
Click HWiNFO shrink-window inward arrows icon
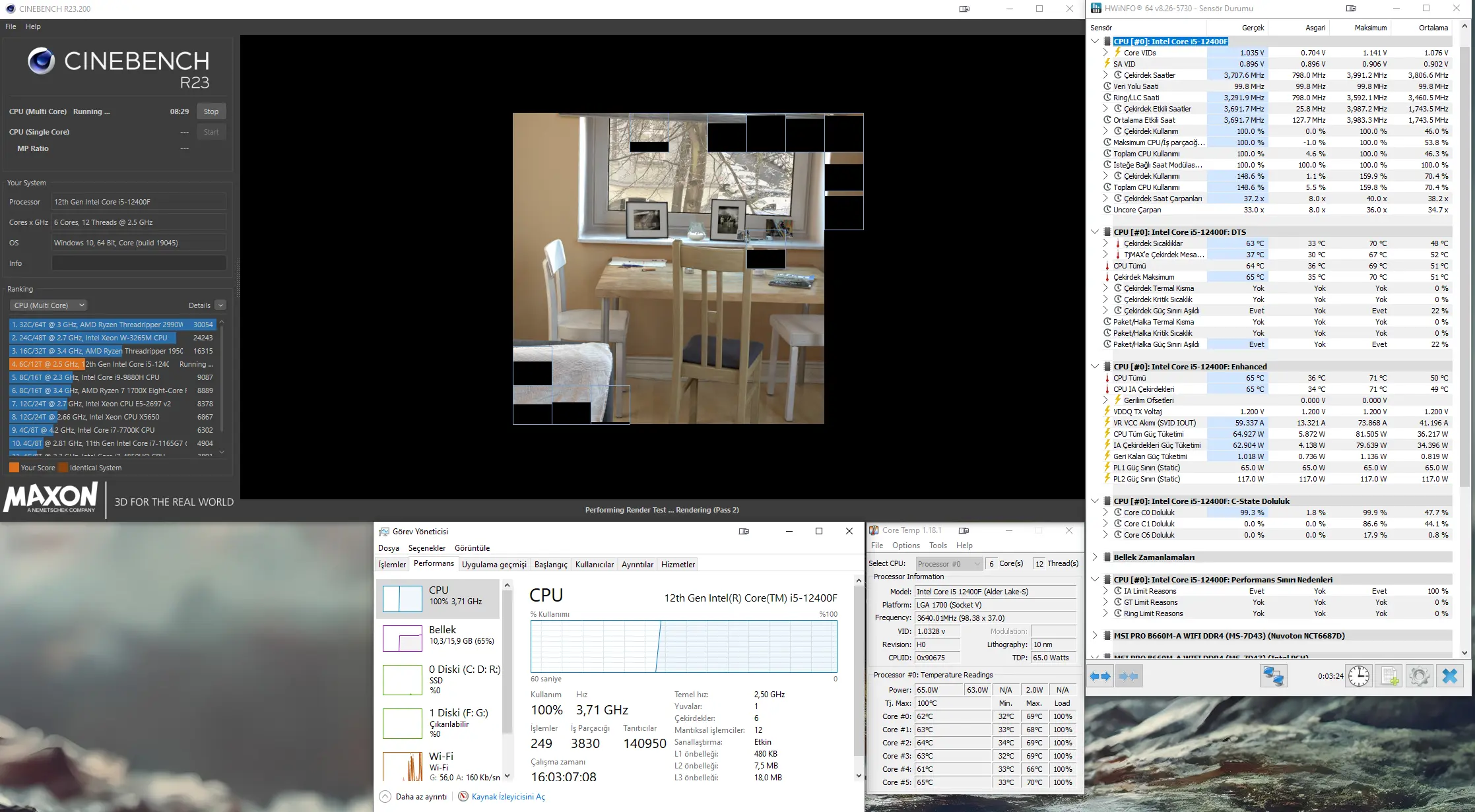click(x=1129, y=676)
